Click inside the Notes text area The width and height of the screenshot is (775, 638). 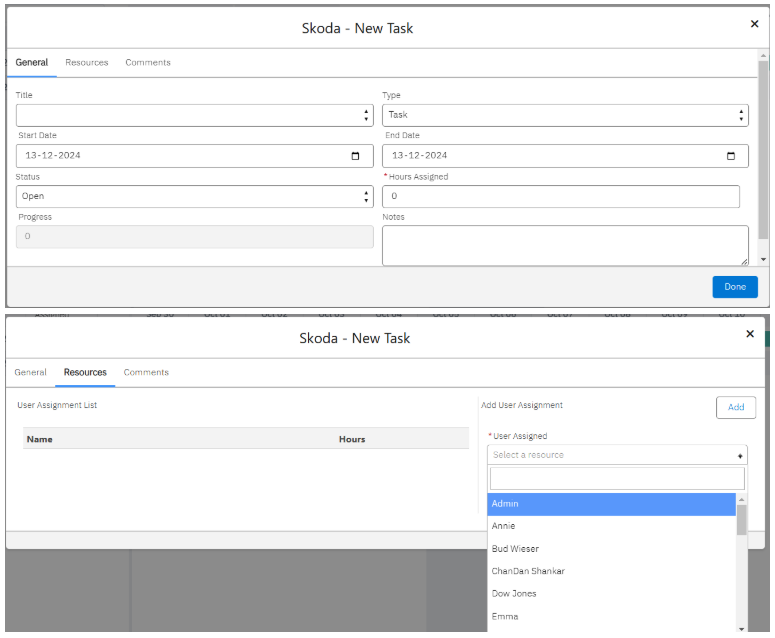pos(565,246)
